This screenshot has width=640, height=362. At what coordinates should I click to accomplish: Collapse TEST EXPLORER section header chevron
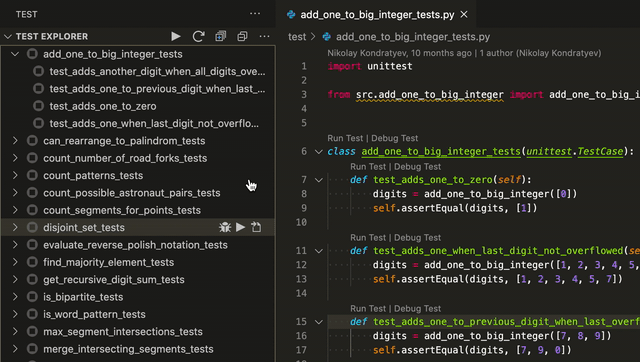8,36
